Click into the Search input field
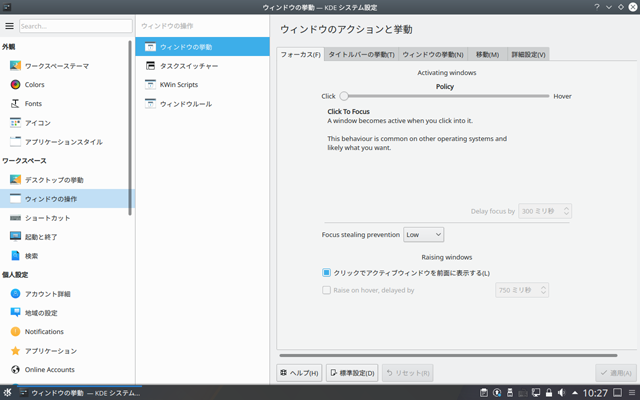This screenshot has height=400, width=640. click(x=76, y=26)
